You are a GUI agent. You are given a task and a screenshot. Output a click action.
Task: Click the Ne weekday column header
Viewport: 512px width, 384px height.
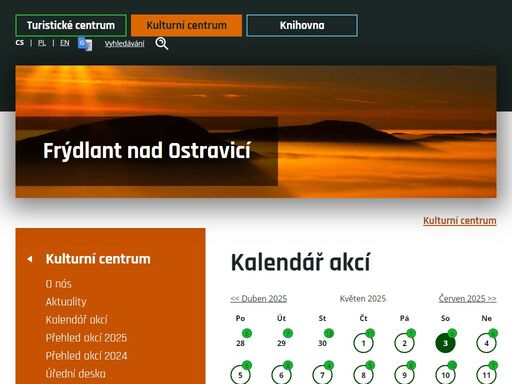point(486,318)
